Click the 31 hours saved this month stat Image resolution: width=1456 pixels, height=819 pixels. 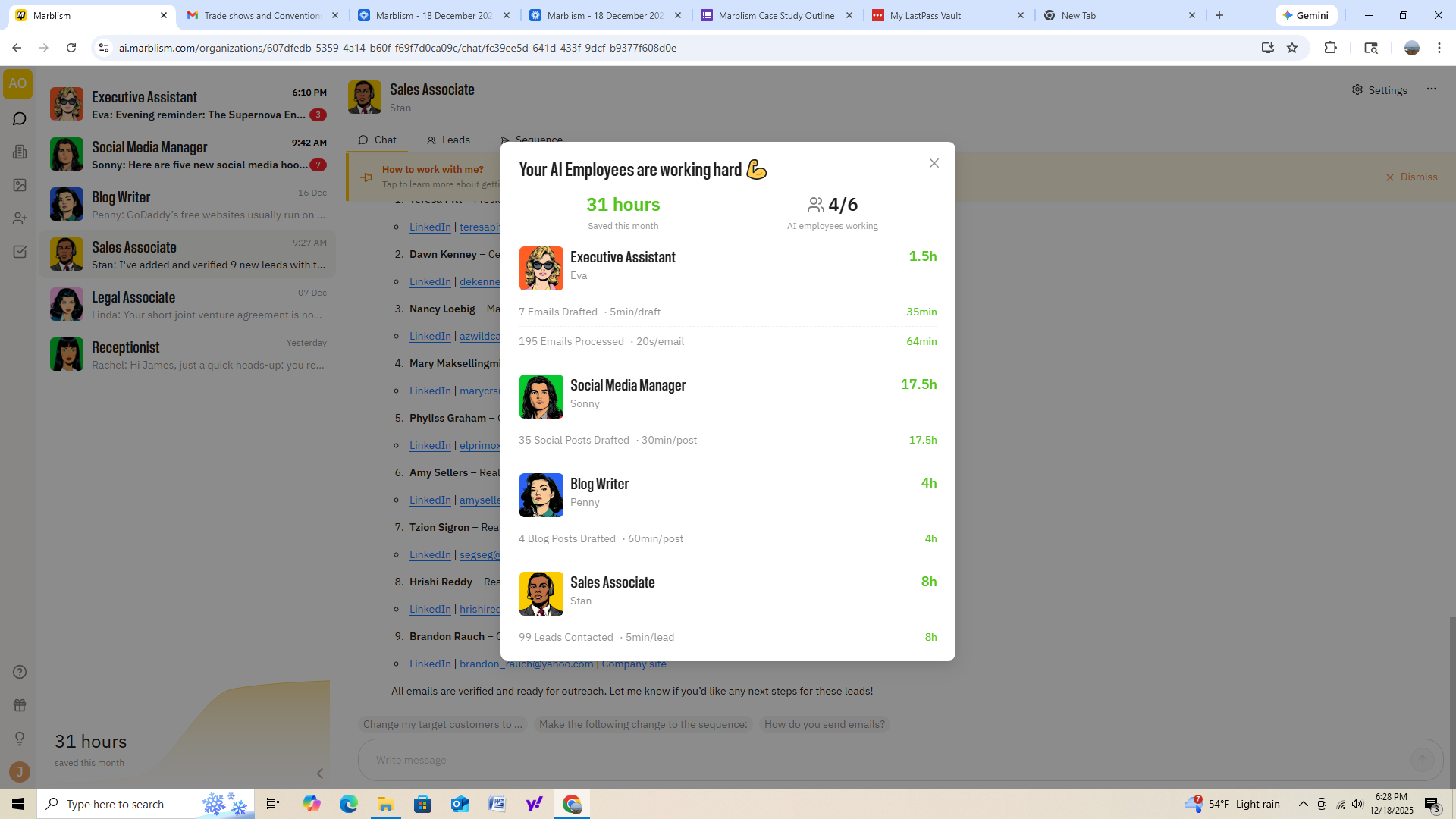pyautogui.click(x=623, y=212)
